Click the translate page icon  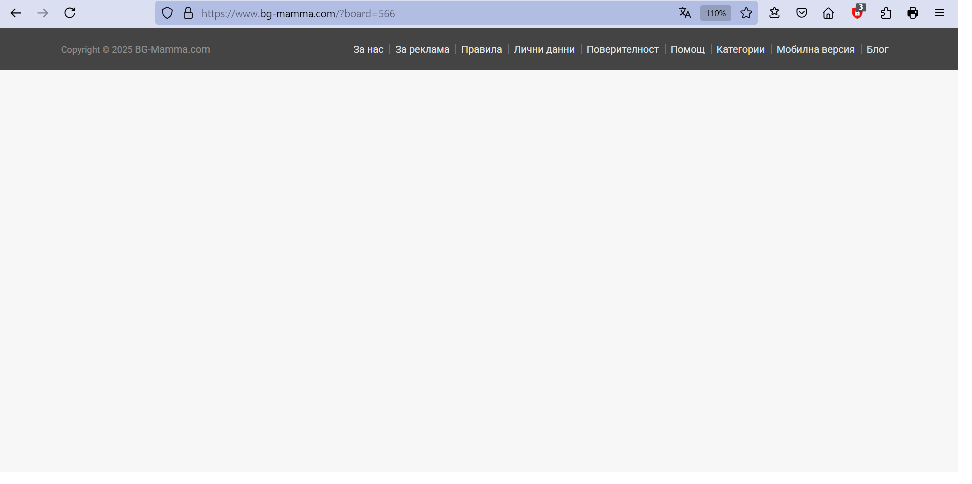click(x=685, y=13)
